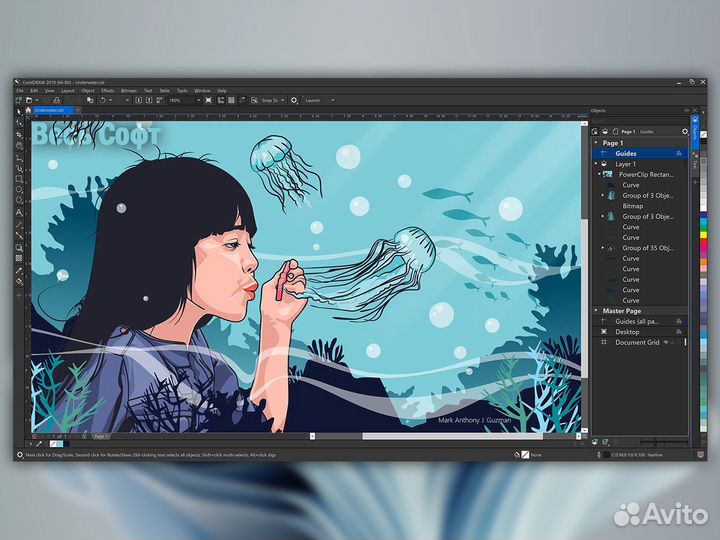Switch to the Underwater.cdr document tab

coord(52,110)
